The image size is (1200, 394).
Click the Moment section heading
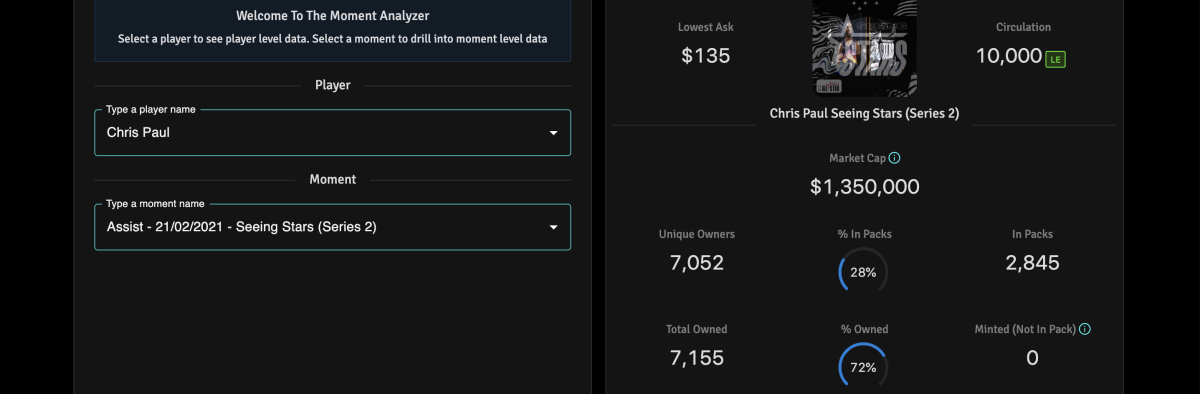[x=332, y=179]
